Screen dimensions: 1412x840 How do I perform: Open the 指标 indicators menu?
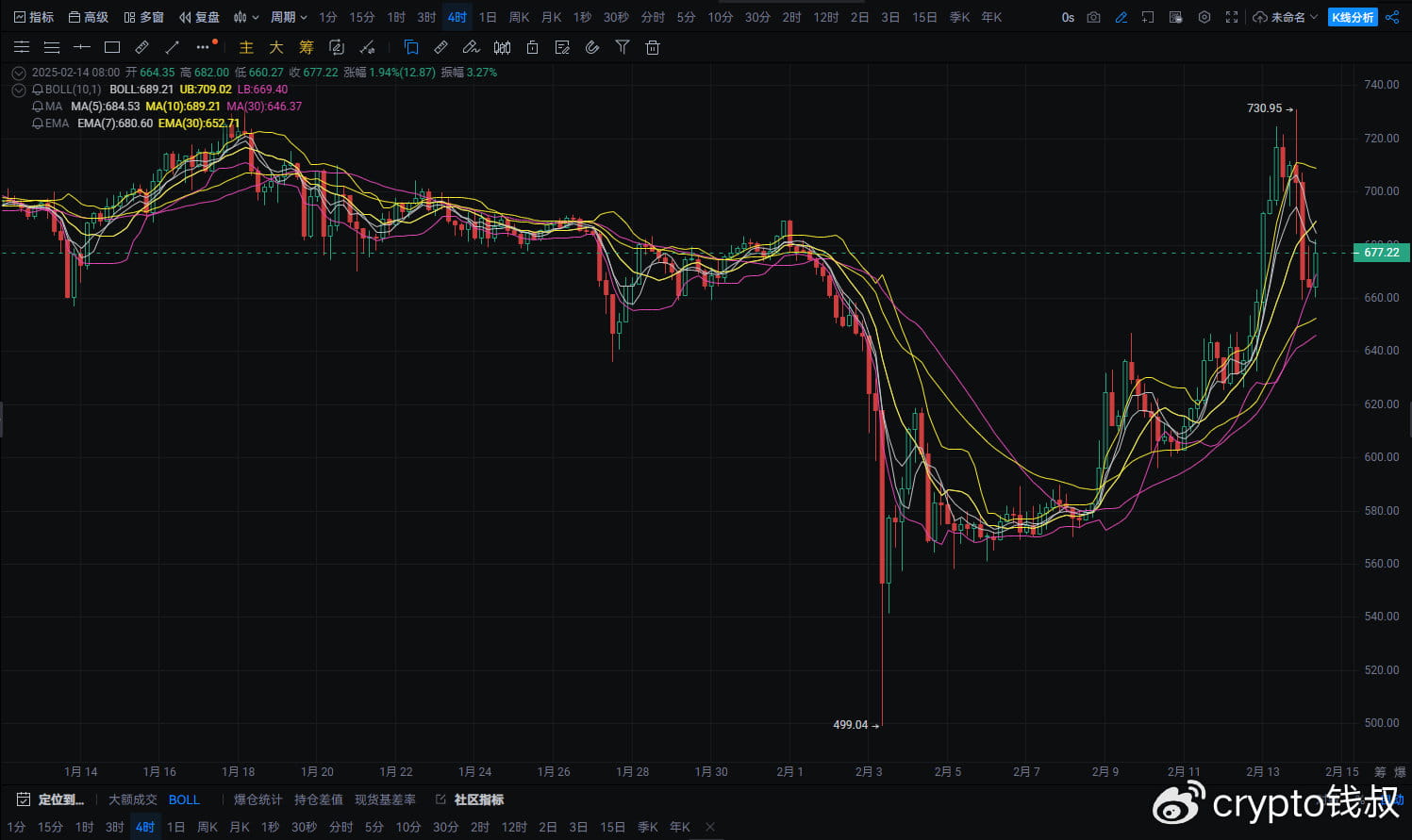pyautogui.click(x=34, y=17)
